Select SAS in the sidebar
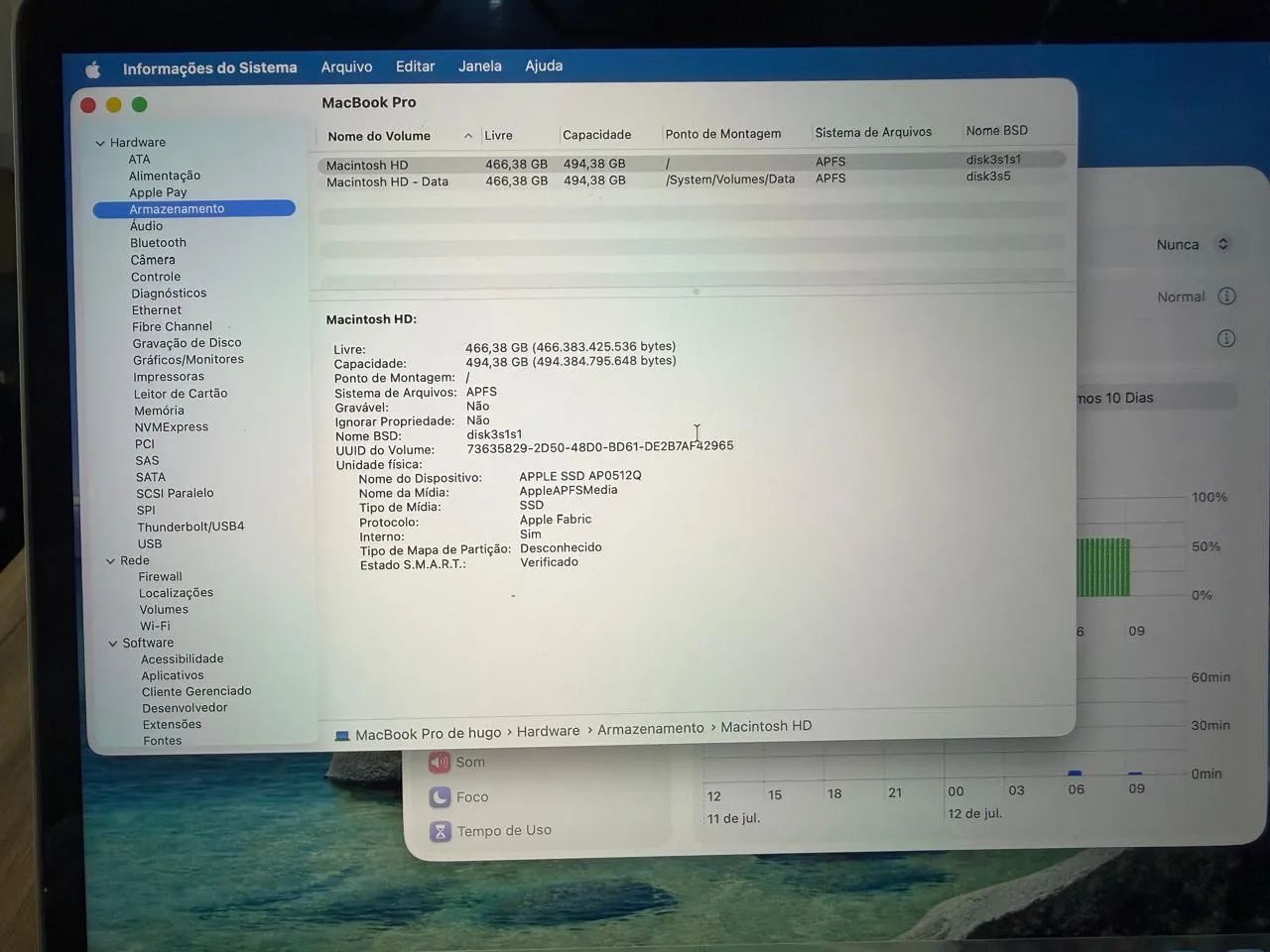1270x952 pixels. click(x=147, y=461)
